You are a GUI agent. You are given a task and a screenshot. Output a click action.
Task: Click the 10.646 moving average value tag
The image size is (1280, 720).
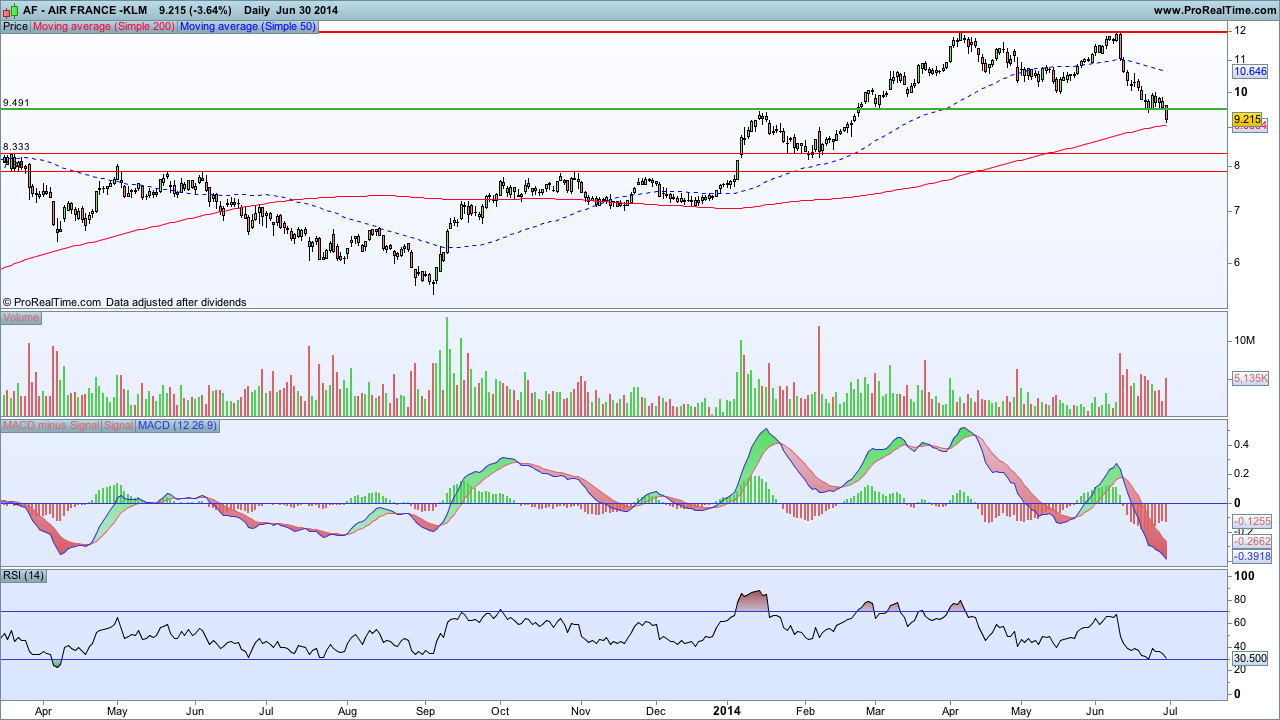(x=1251, y=72)
